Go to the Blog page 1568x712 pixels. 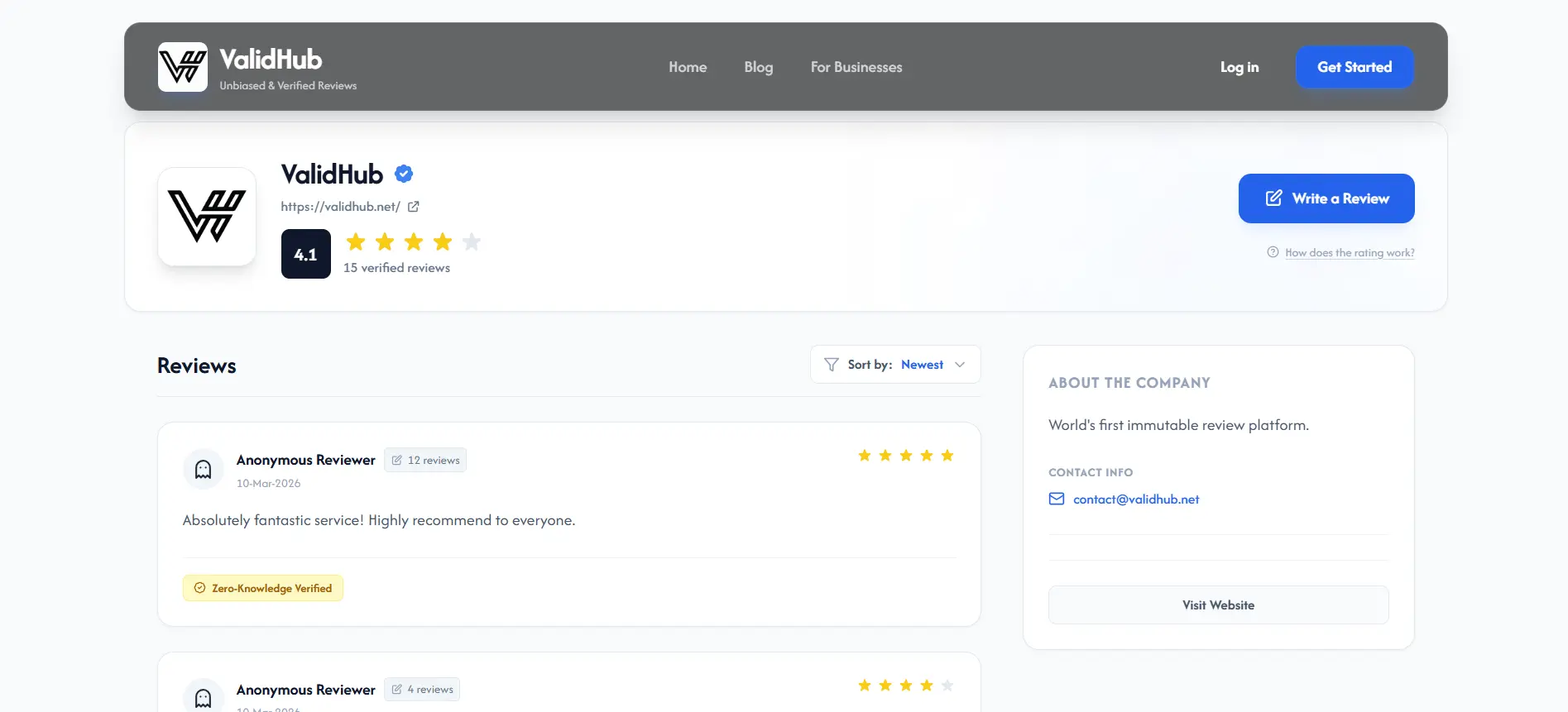coord(758,67)
